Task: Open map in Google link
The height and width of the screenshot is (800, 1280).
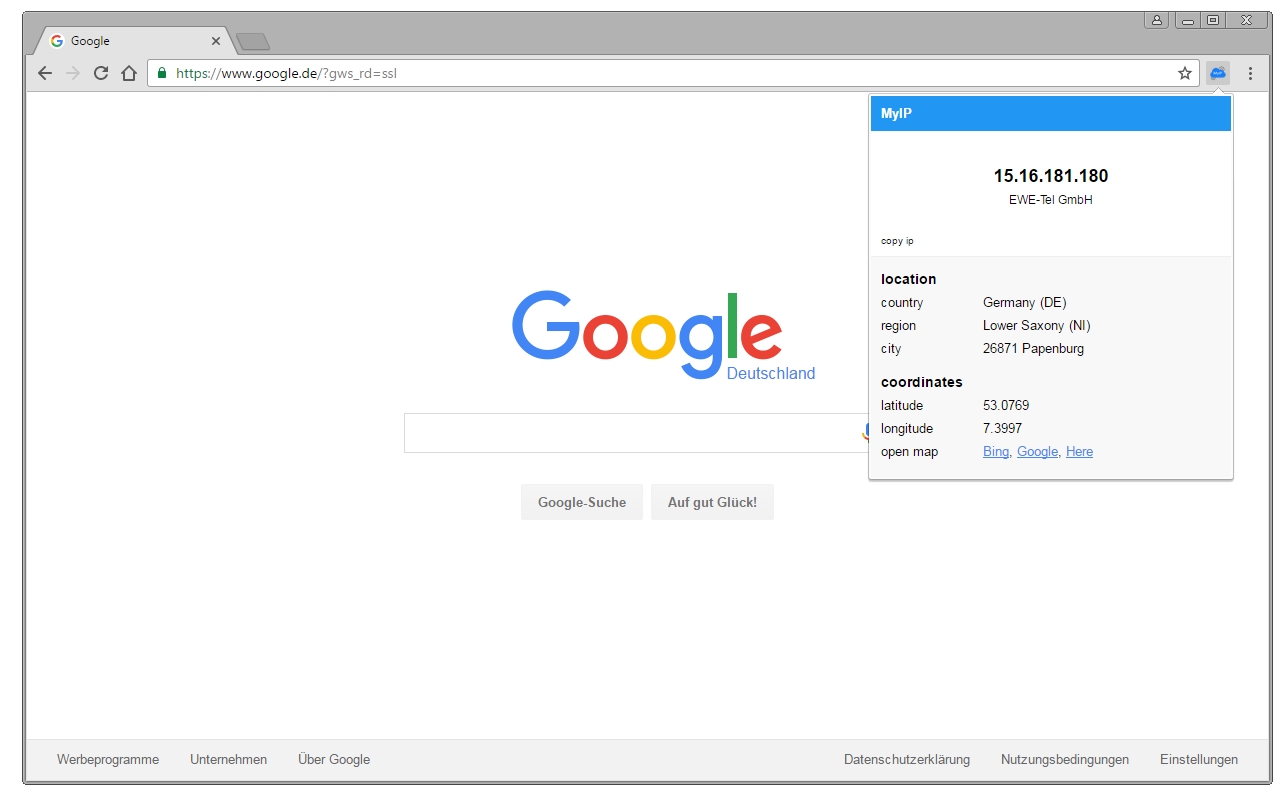Action: (x=1037, y=452)
